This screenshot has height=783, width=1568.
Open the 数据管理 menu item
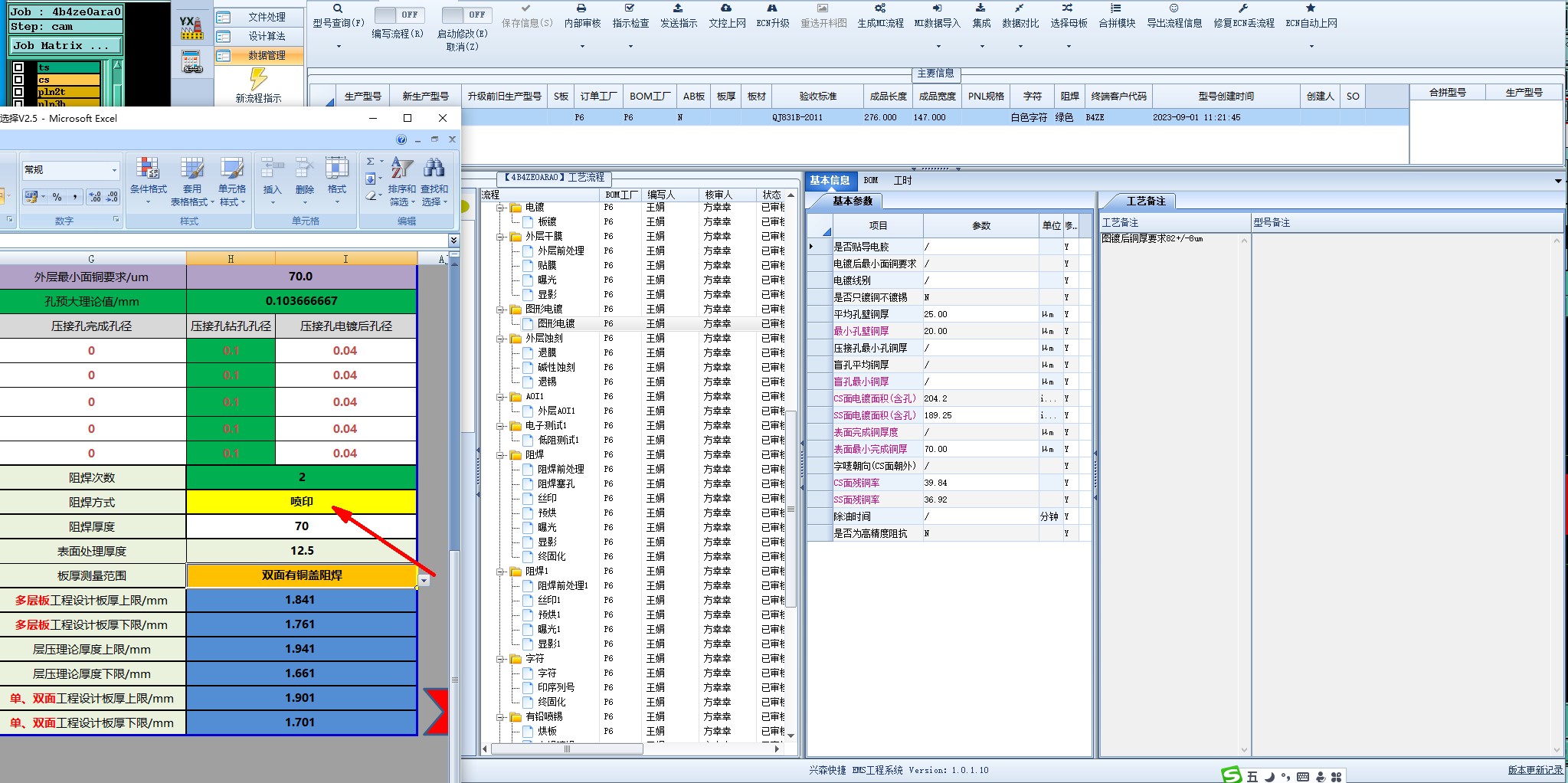(259, 55)
